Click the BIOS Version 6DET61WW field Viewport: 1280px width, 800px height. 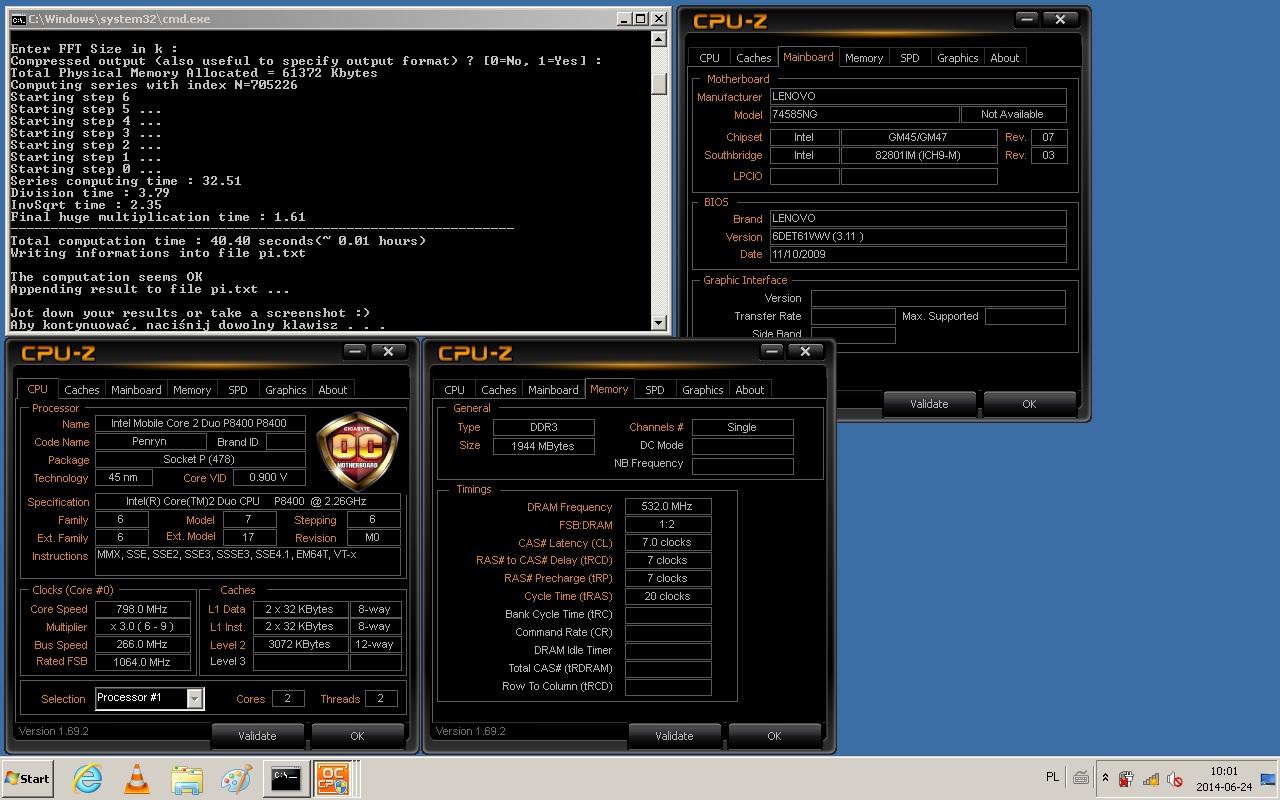918,237
